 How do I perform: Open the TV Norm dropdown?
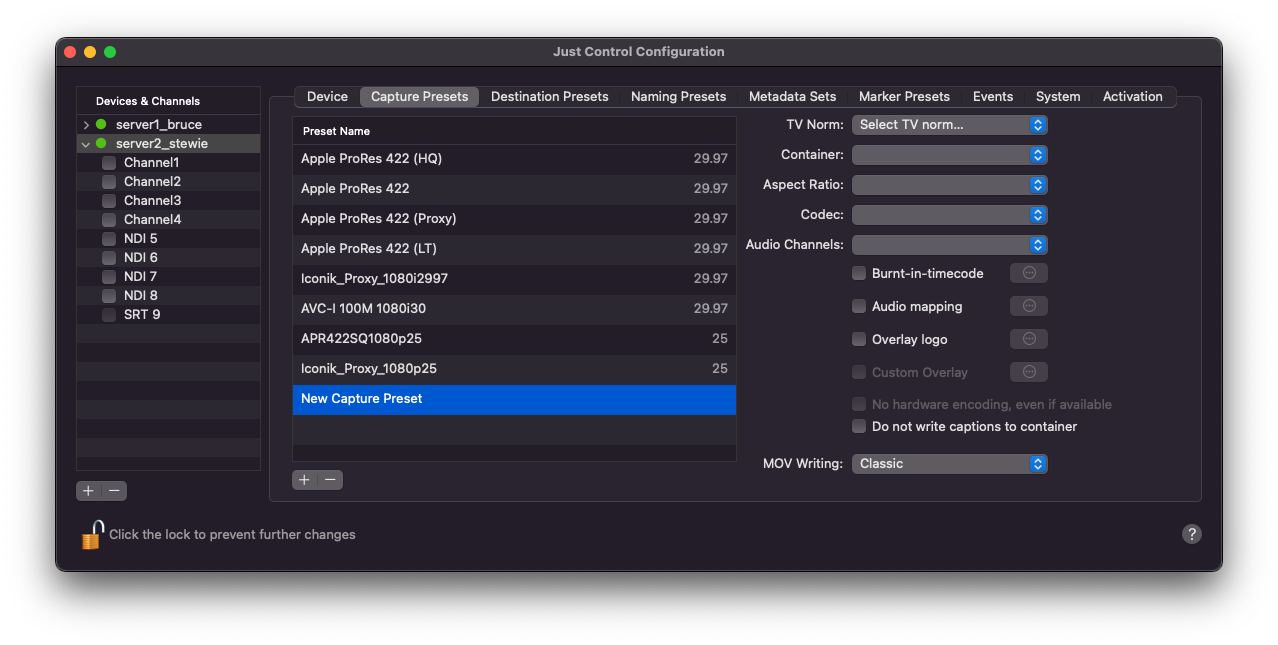pos(949,125)
